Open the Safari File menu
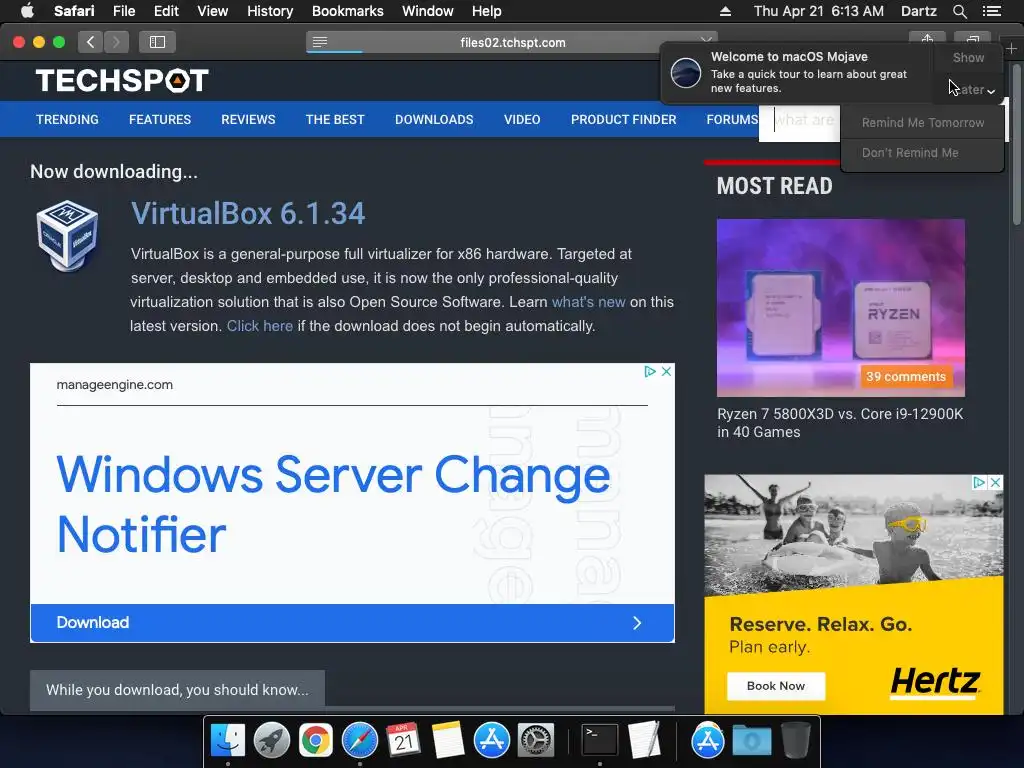Image resolution: width=1024 pixels, height=768 pixels. [x=123, y=11]
